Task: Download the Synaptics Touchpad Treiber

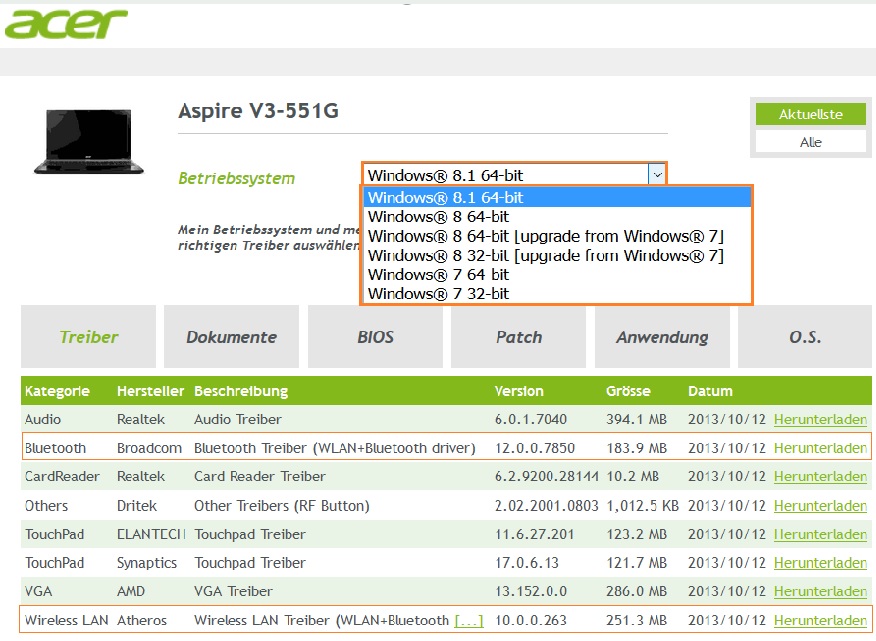Action: point(820,563)
